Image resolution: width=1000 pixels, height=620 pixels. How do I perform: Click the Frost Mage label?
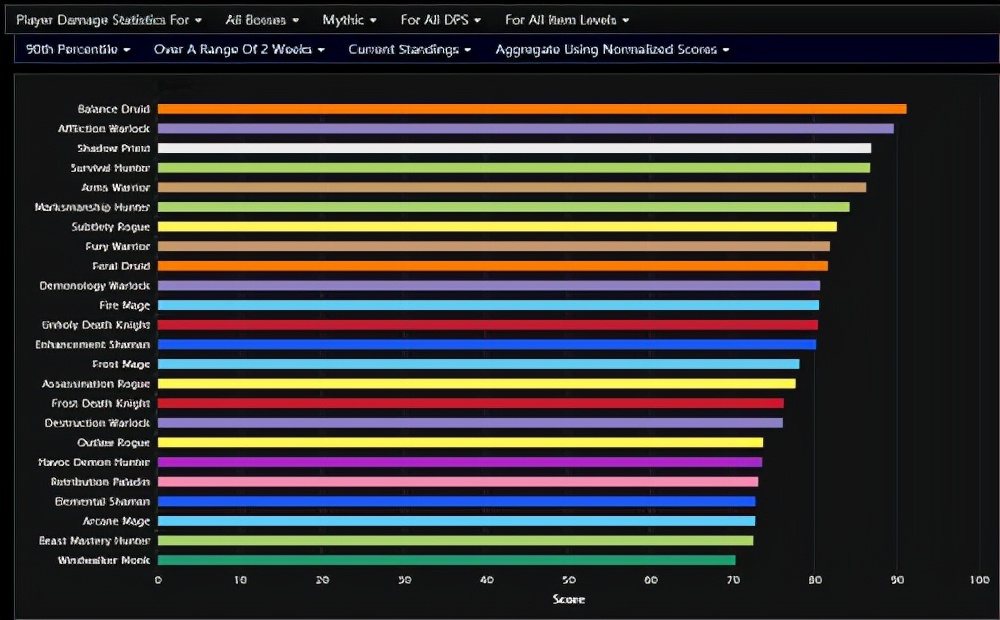(x=121, y=364)
